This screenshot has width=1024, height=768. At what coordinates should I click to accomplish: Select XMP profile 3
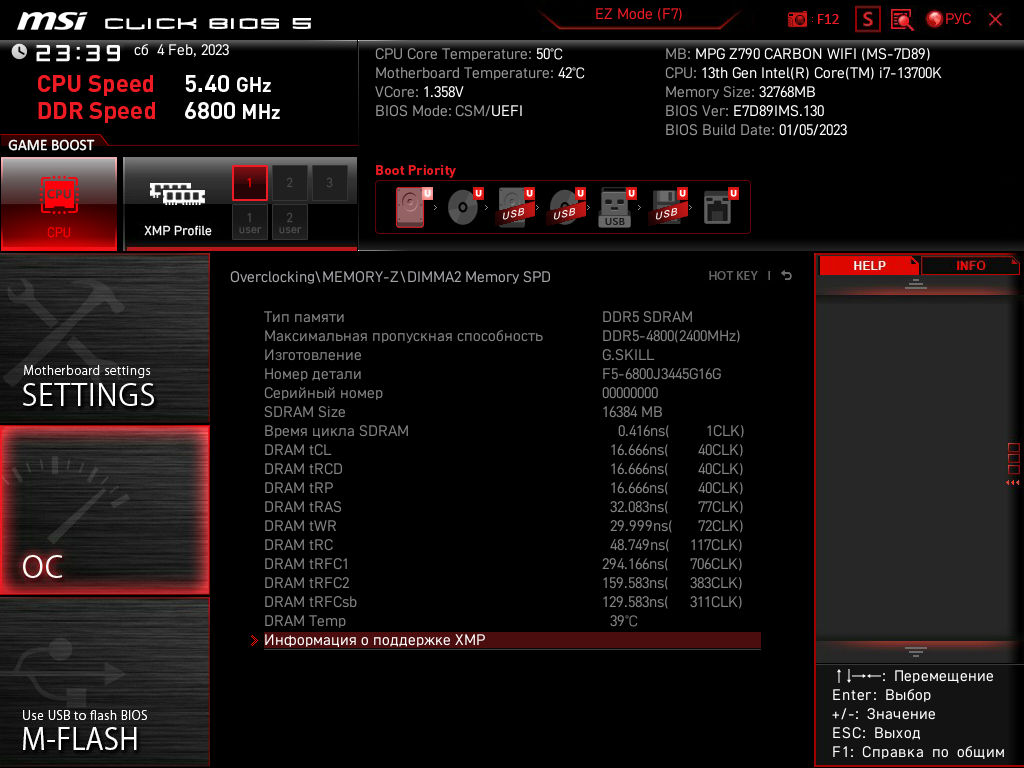coord(329,183)
